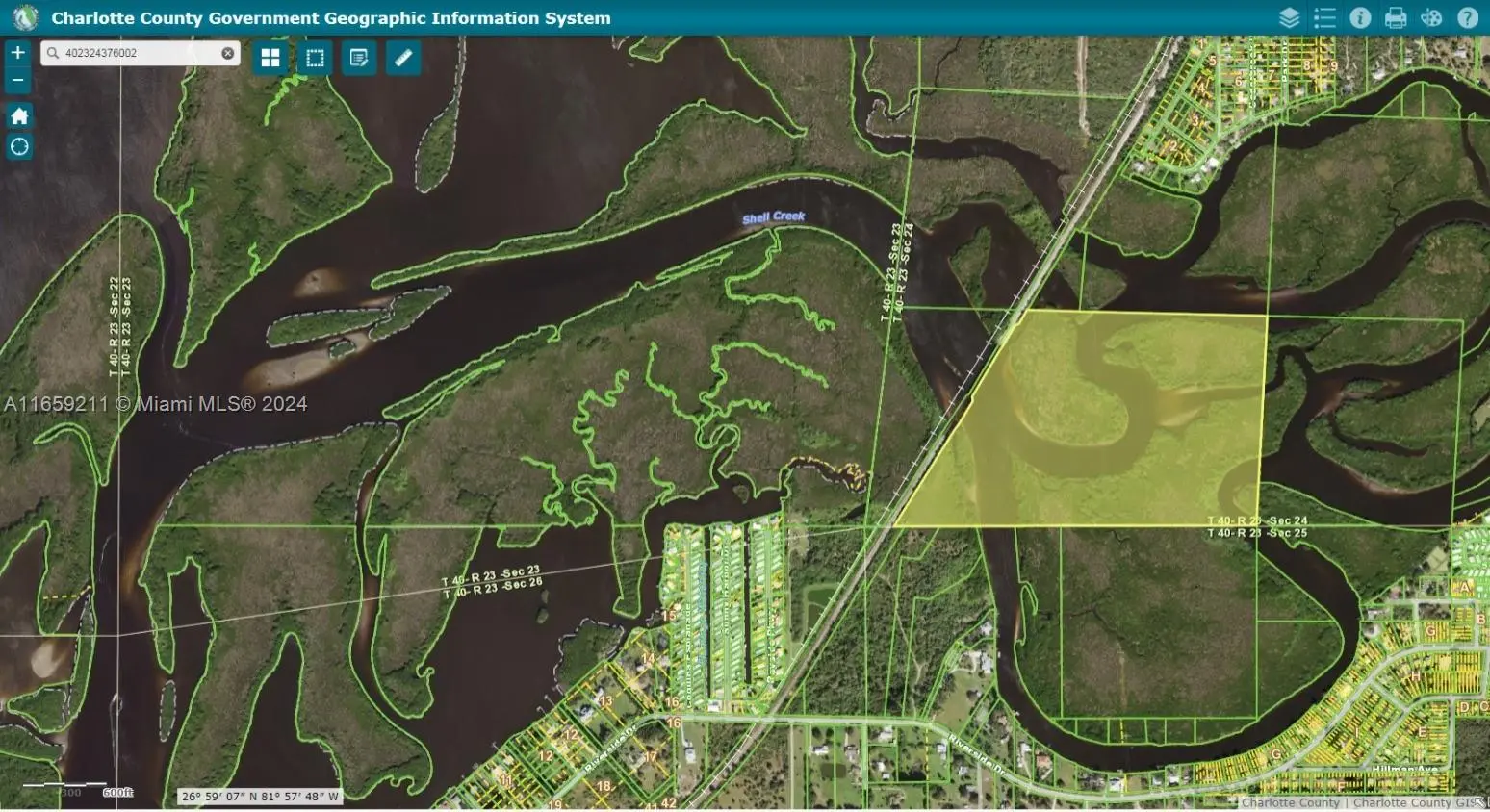Return to the default home extent
The height and width of the screenshot is (812, 1490).
point(18,116)
